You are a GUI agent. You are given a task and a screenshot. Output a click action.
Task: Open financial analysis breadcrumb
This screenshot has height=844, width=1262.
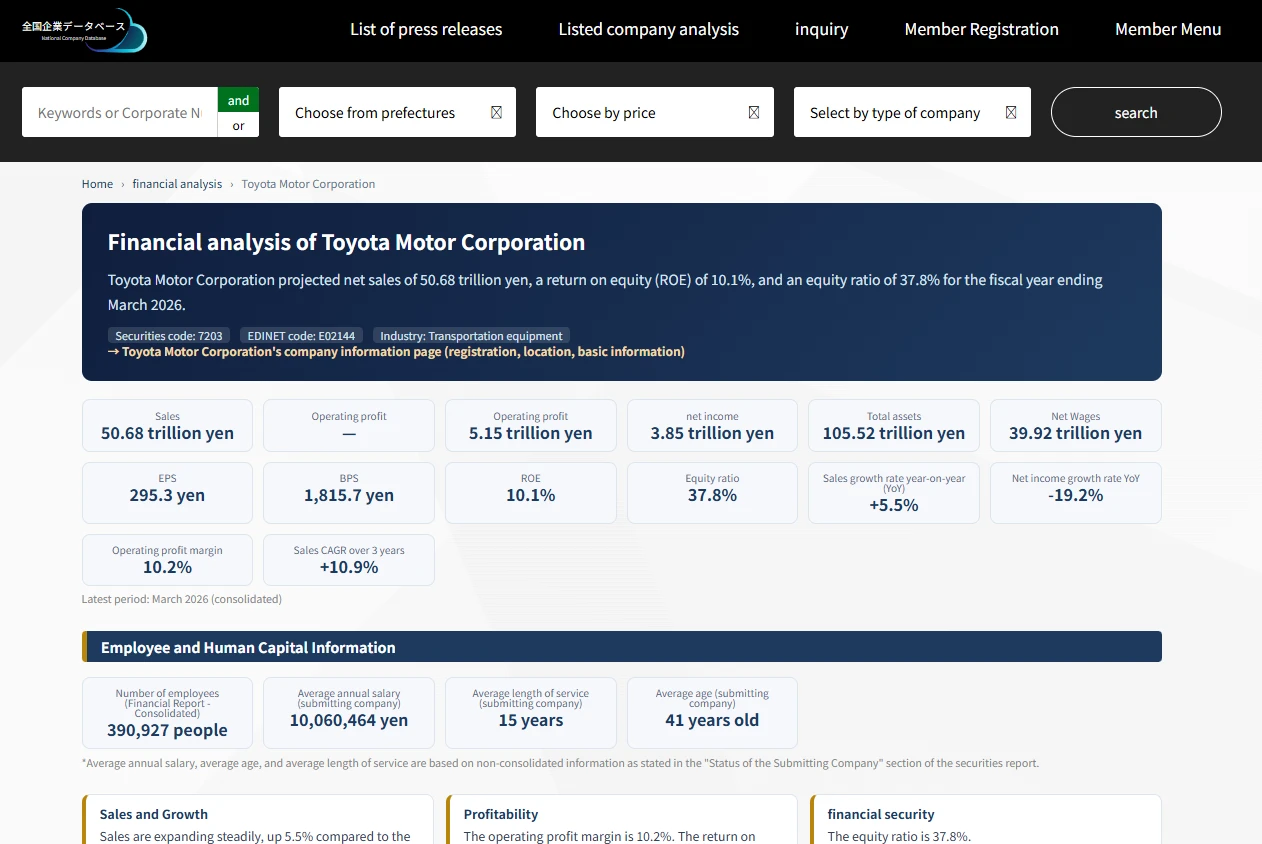[x=177, y=184]
